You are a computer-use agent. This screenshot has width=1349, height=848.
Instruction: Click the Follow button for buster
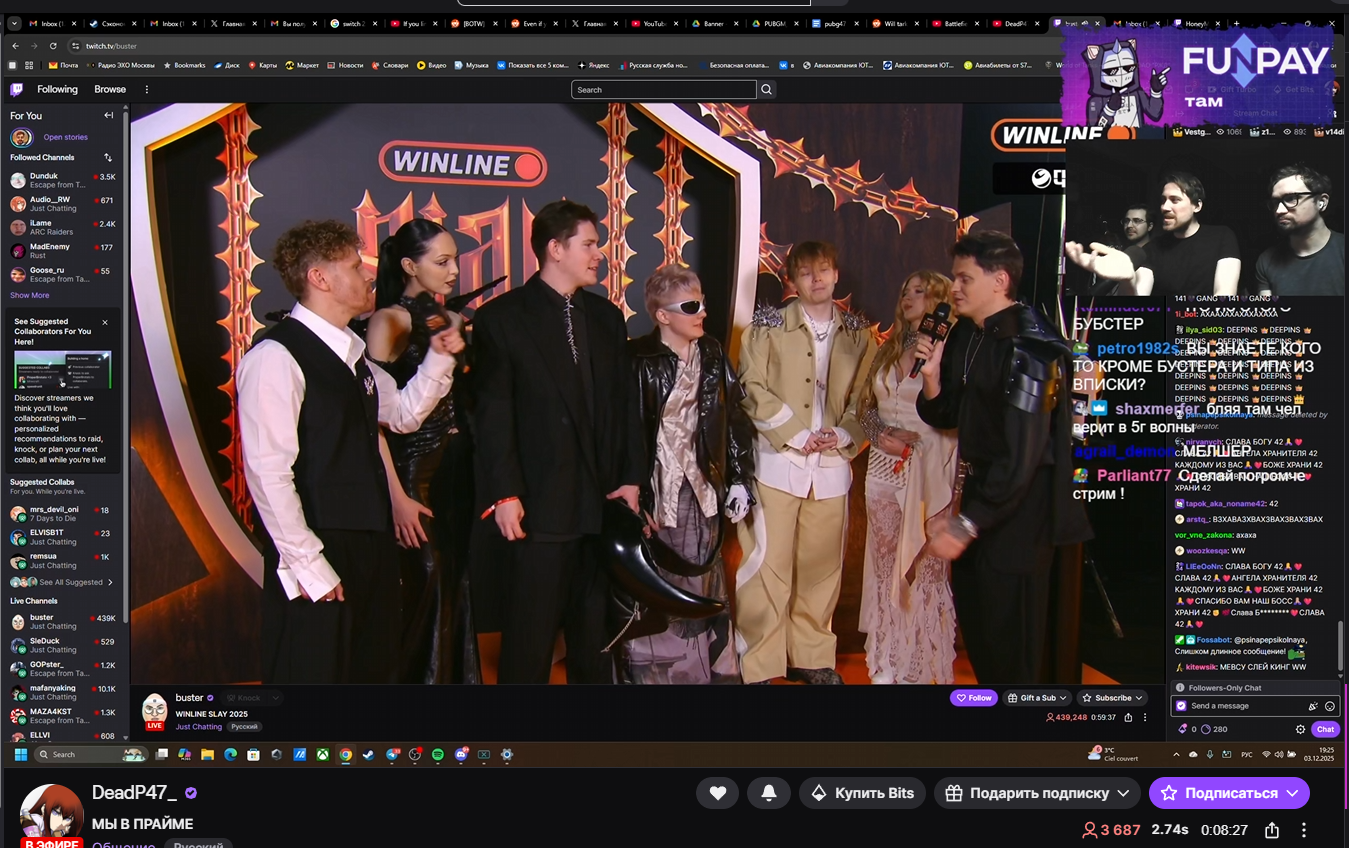973,698
